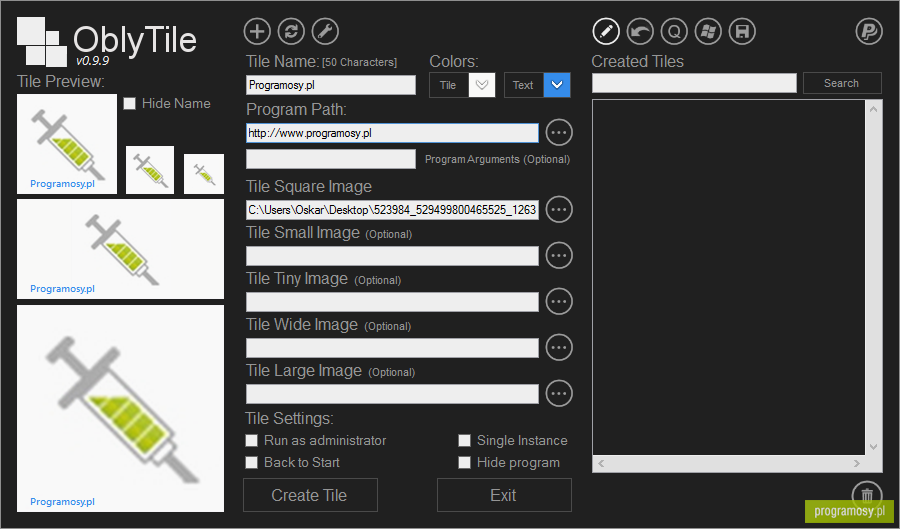Click the circled Q icon
This screenshot has height=529, width=900.
coord(674,31)
